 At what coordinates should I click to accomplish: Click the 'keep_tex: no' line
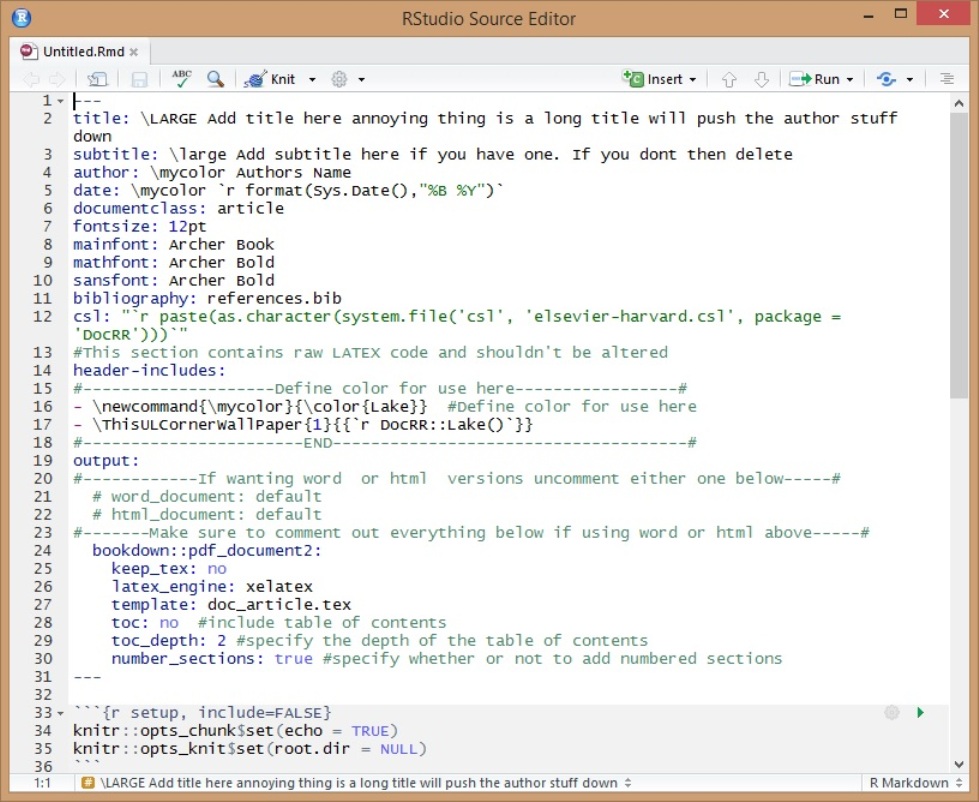pos(169,569)
